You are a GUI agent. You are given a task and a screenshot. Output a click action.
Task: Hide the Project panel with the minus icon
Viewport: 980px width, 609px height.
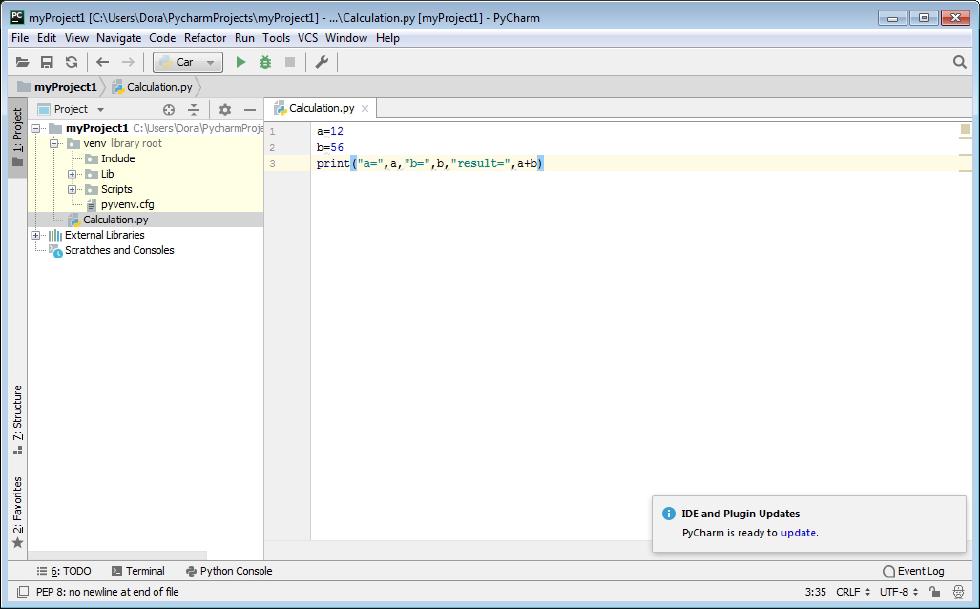(x=250, y=110)
